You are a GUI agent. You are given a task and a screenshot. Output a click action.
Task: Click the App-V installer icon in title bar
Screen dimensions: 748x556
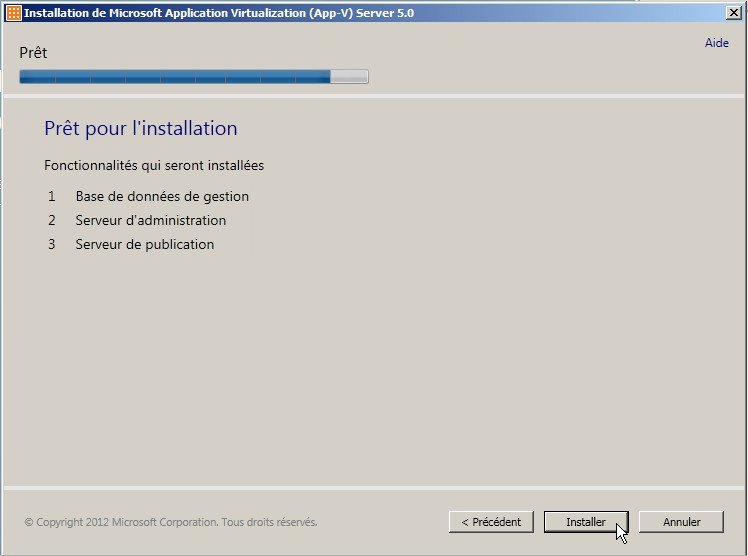click(13, 13)
